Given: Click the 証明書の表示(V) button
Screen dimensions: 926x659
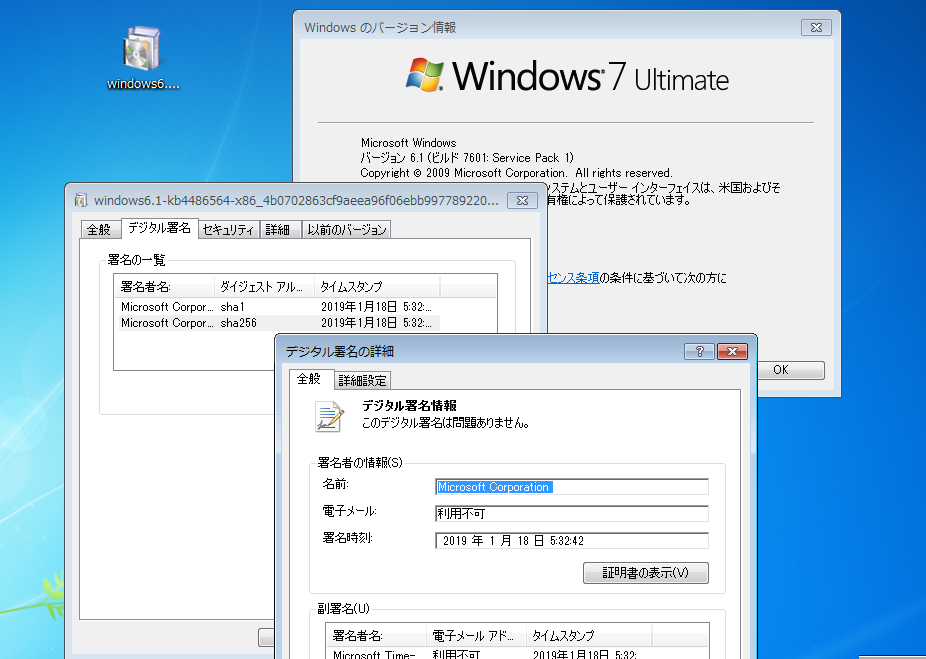Looking at the screenshot, I should point(645,573).
